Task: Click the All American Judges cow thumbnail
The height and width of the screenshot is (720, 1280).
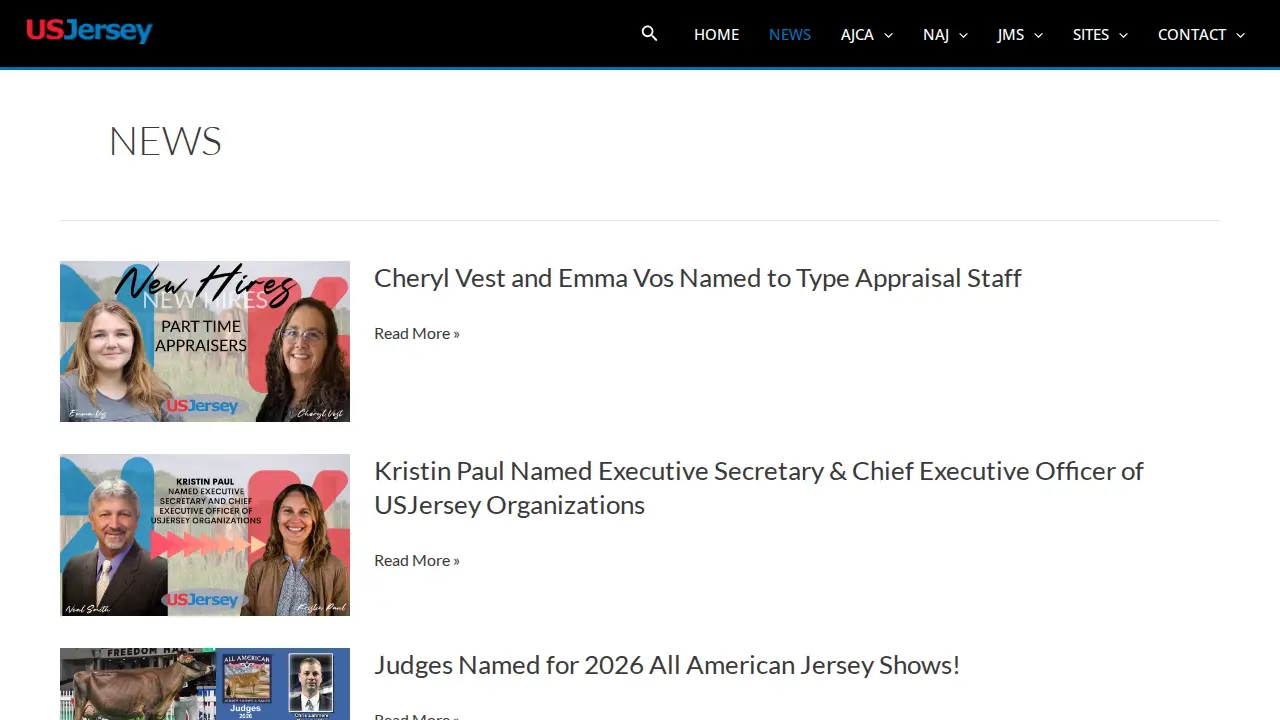Action: point(205,684)
